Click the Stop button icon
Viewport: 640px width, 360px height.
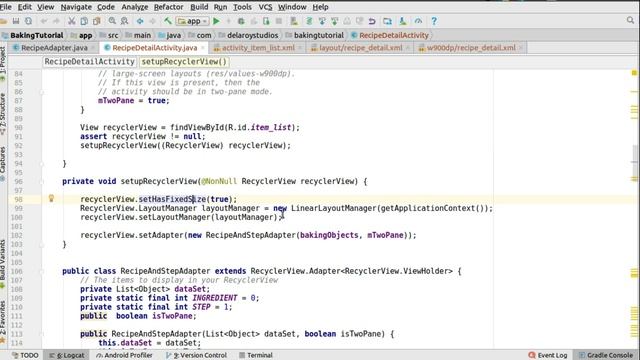pyautogui.click(x=279, y=21)
